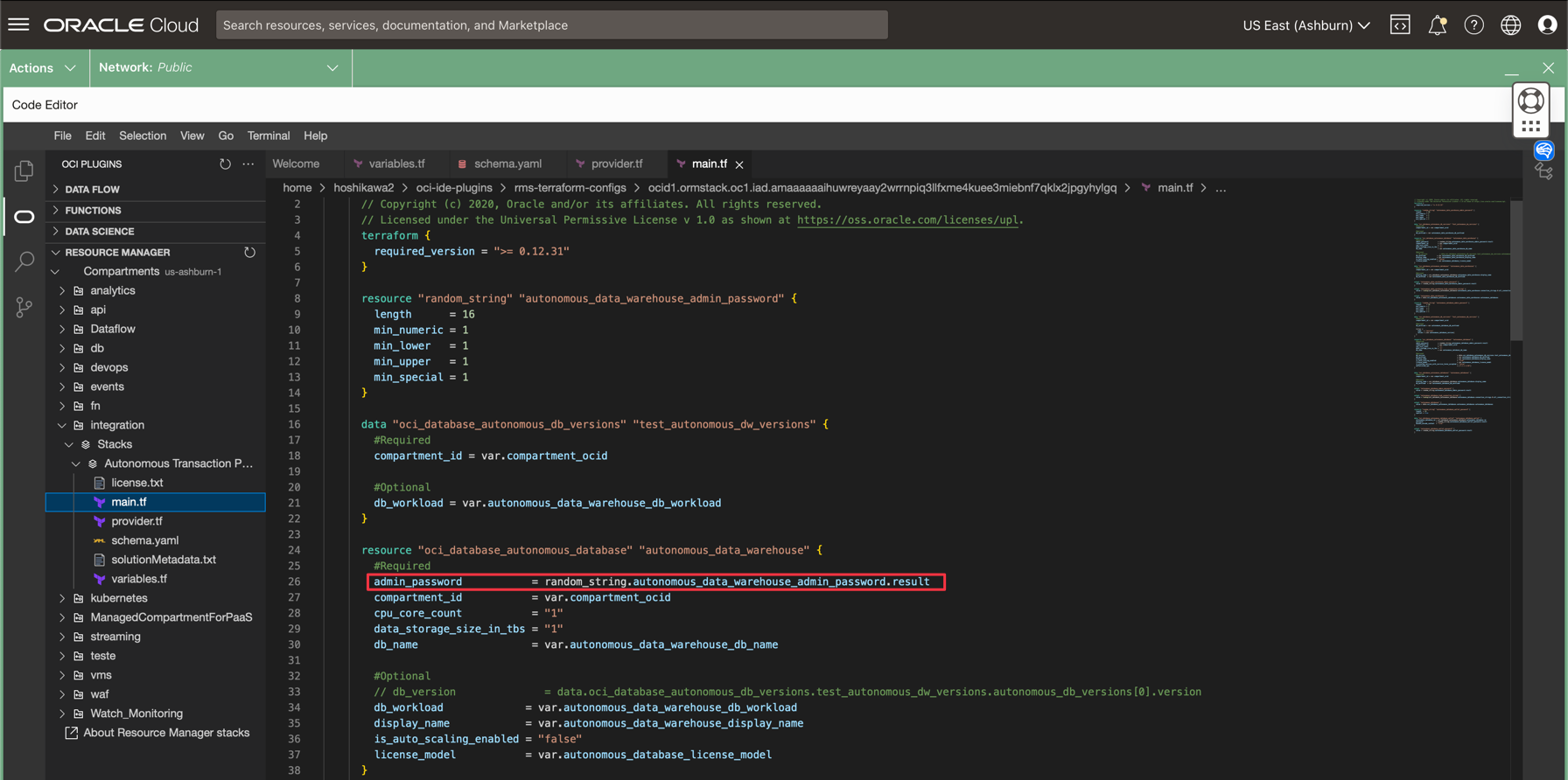Open the Actions dropdown
The height and width of the screenshot is (780, 1568).
point(42,68)
